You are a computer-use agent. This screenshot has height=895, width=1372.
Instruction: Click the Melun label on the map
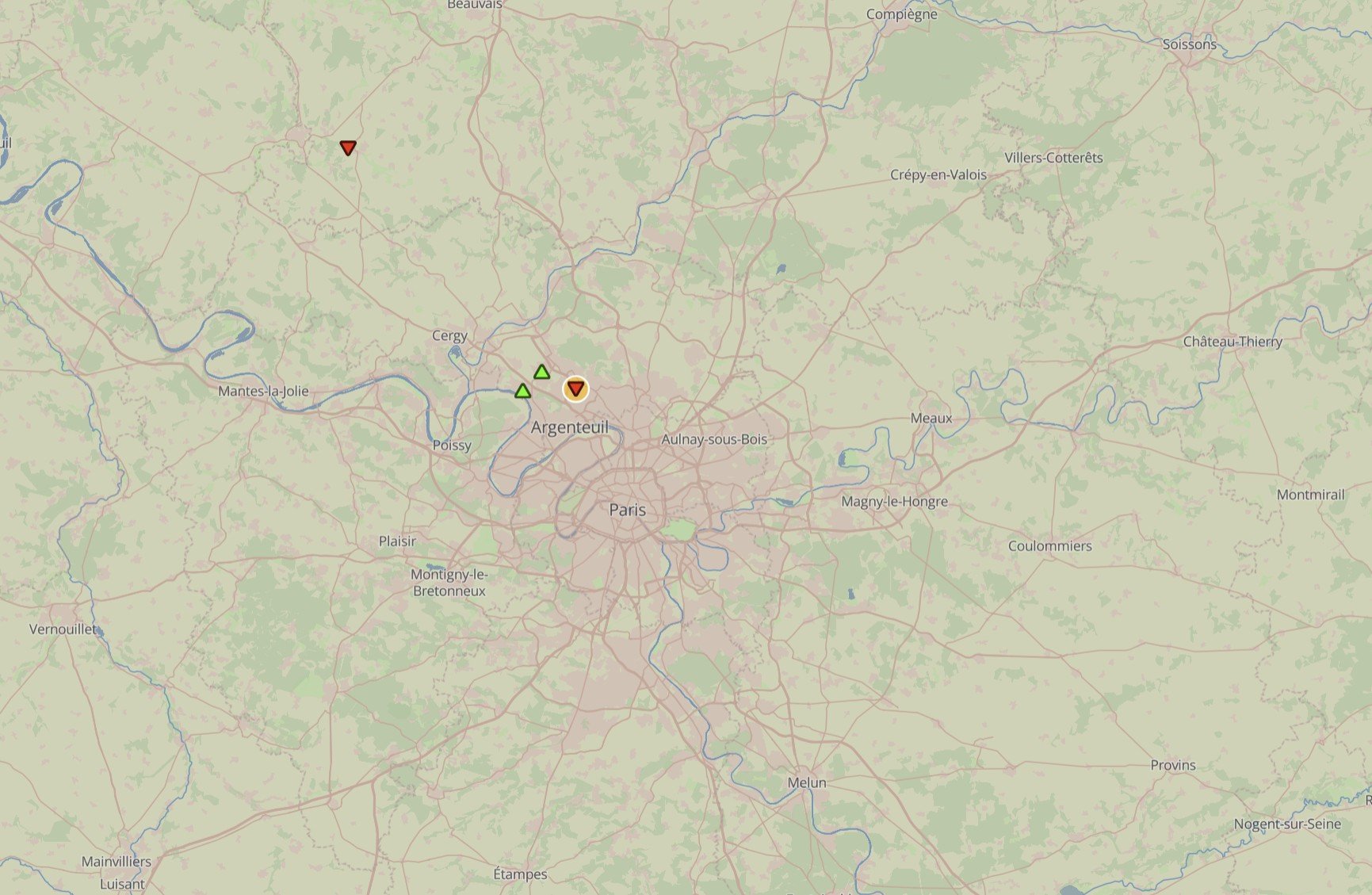point(807,782)
